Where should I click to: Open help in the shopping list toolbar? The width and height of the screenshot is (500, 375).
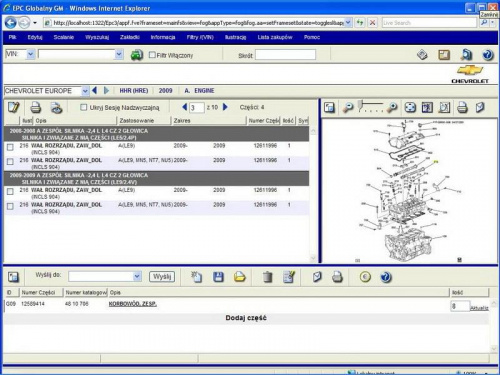386,277
